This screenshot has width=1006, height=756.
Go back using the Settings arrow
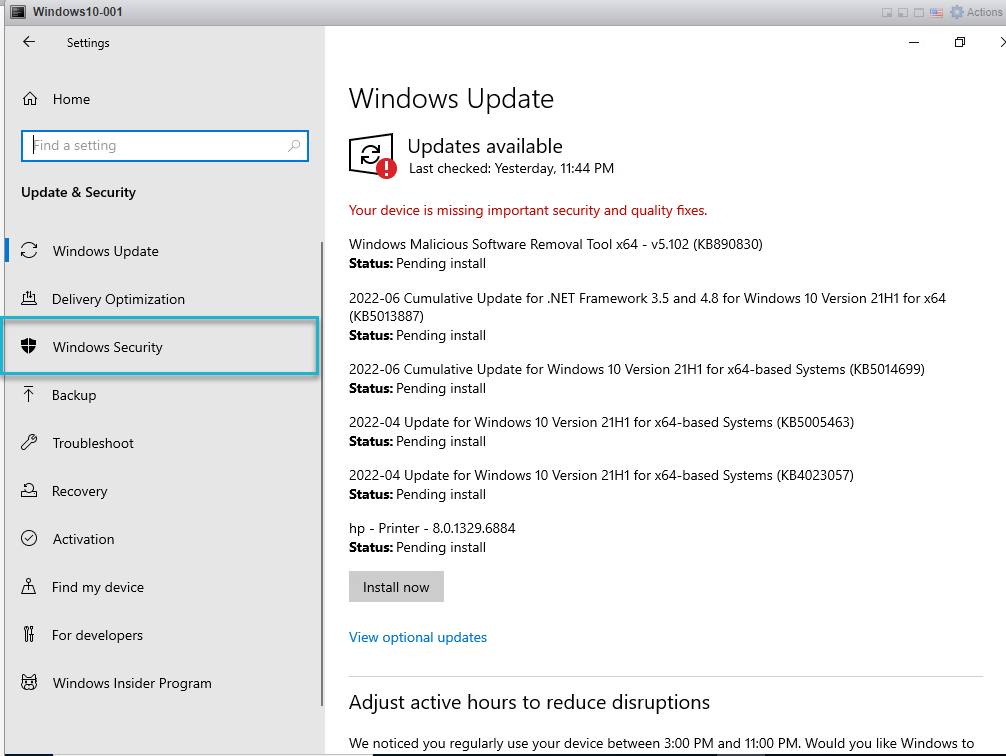(29, 42)
